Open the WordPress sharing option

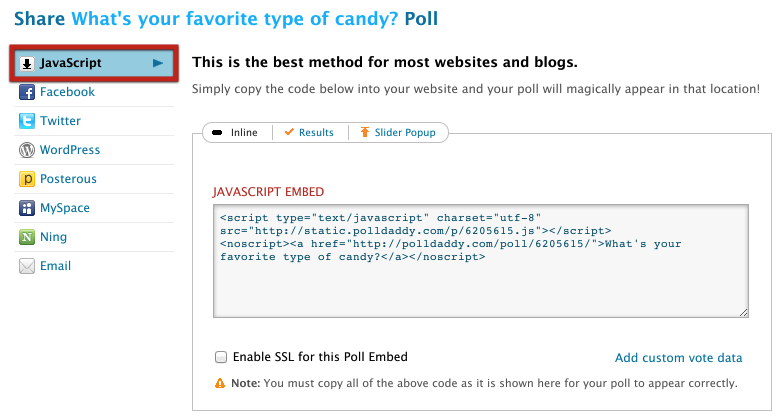pyautogui.click(x=70, y=150)
